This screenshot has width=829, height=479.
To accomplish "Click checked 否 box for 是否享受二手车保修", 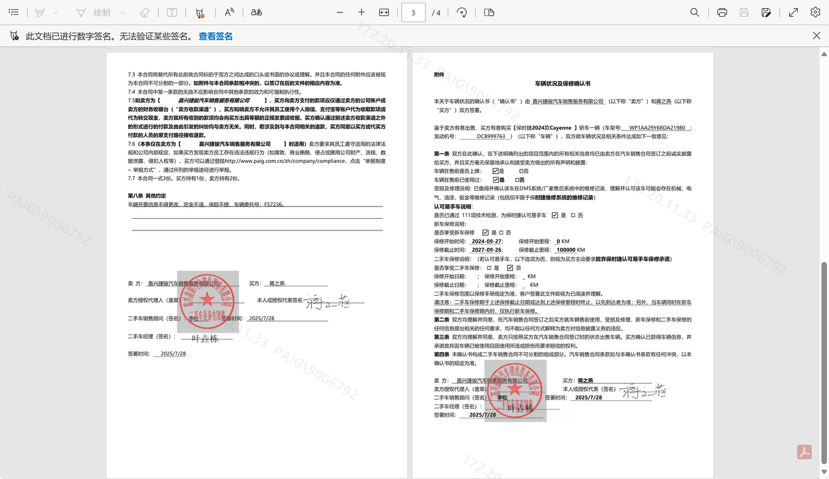I will point(510,268).
